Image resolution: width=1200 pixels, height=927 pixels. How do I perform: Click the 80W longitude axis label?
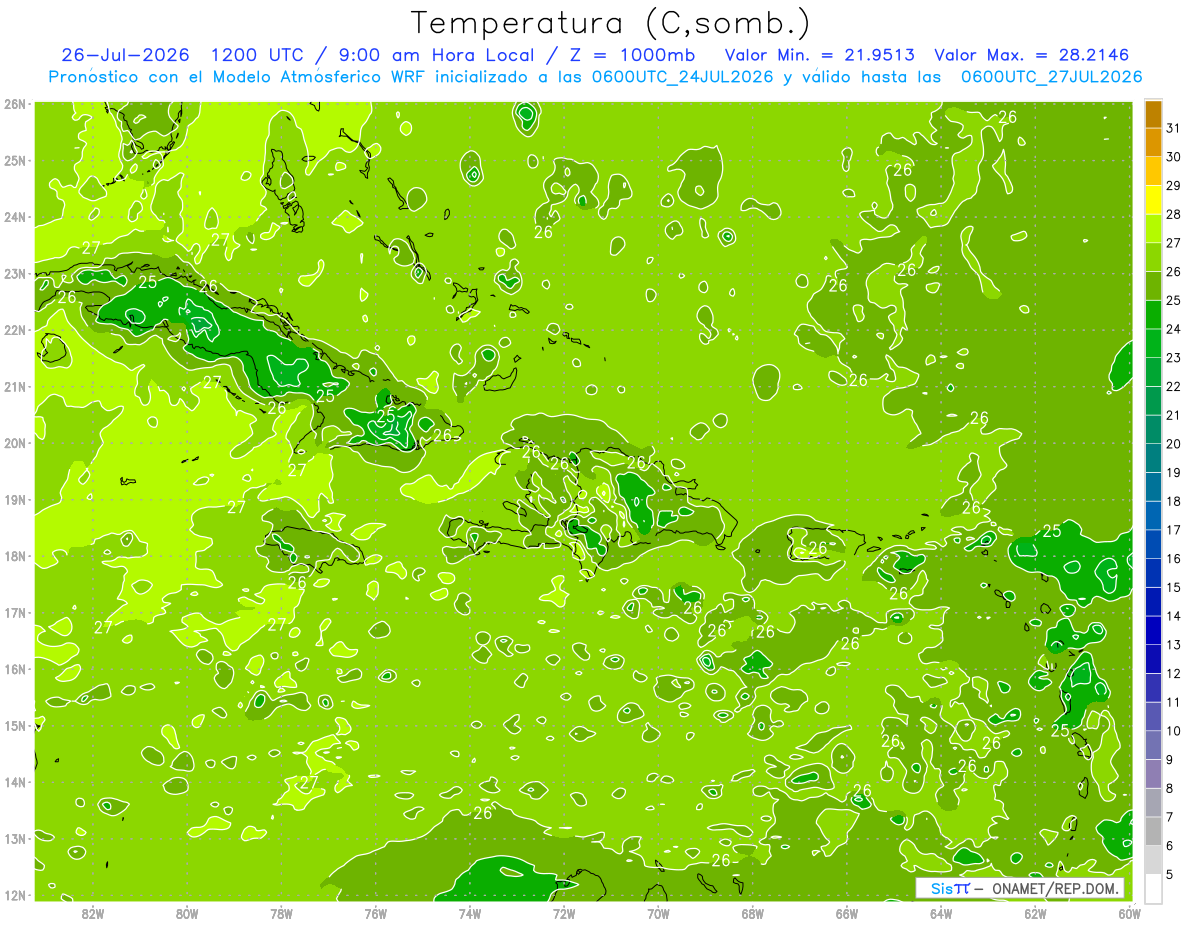coord(186,913)
